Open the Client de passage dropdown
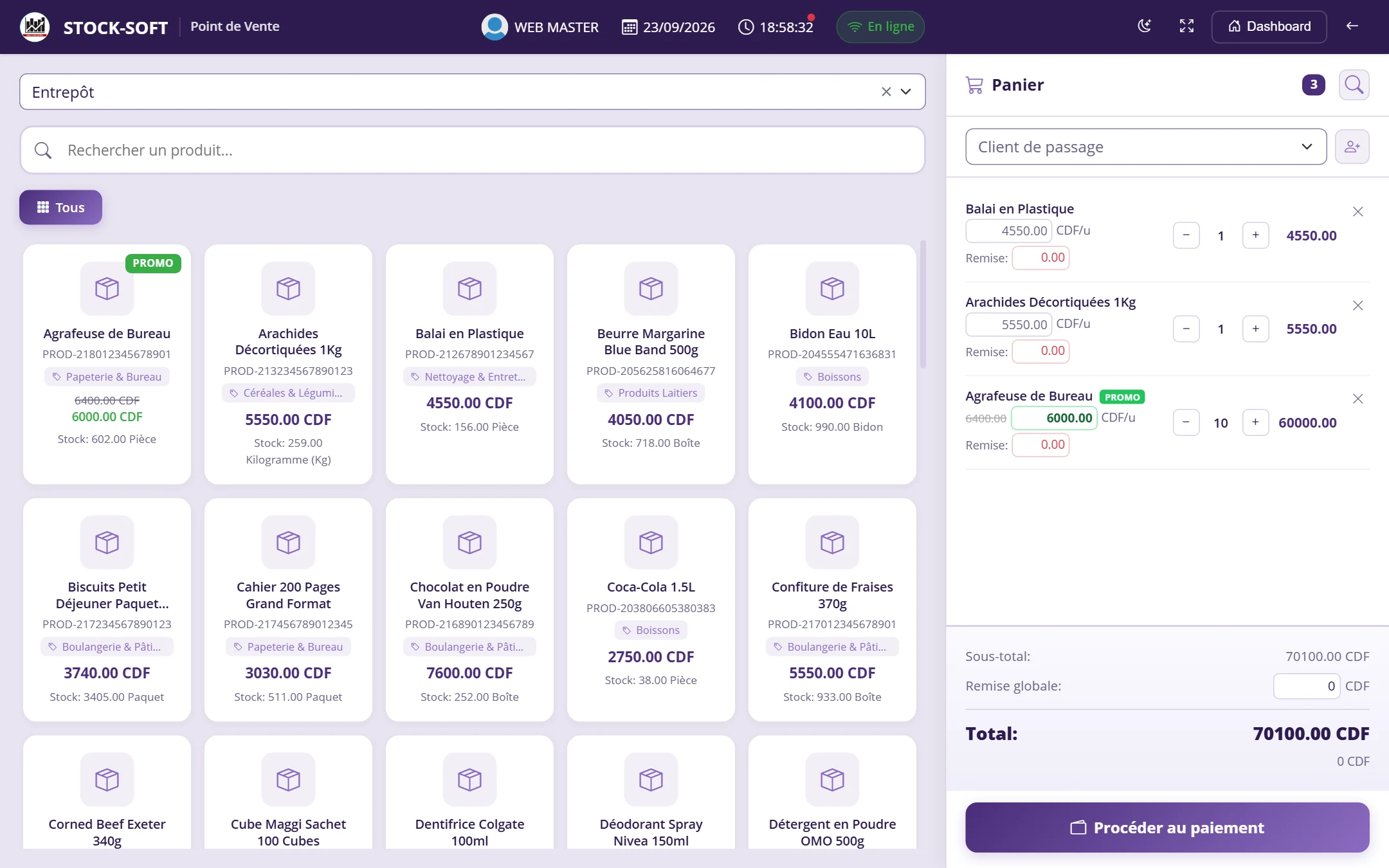1389x868 pixels. [1145, 147]
